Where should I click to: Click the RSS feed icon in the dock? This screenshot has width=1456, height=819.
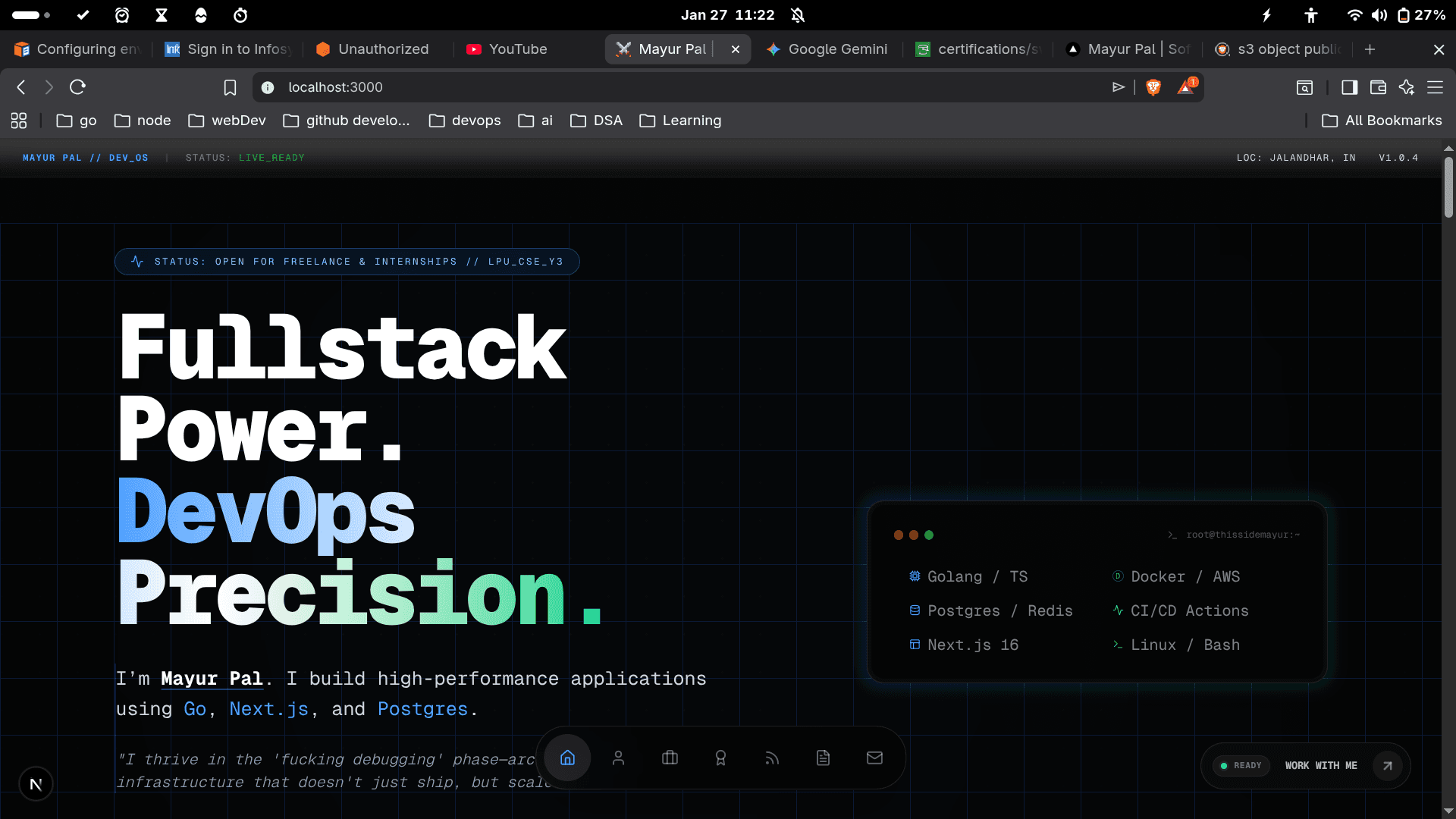pos(772,758)
